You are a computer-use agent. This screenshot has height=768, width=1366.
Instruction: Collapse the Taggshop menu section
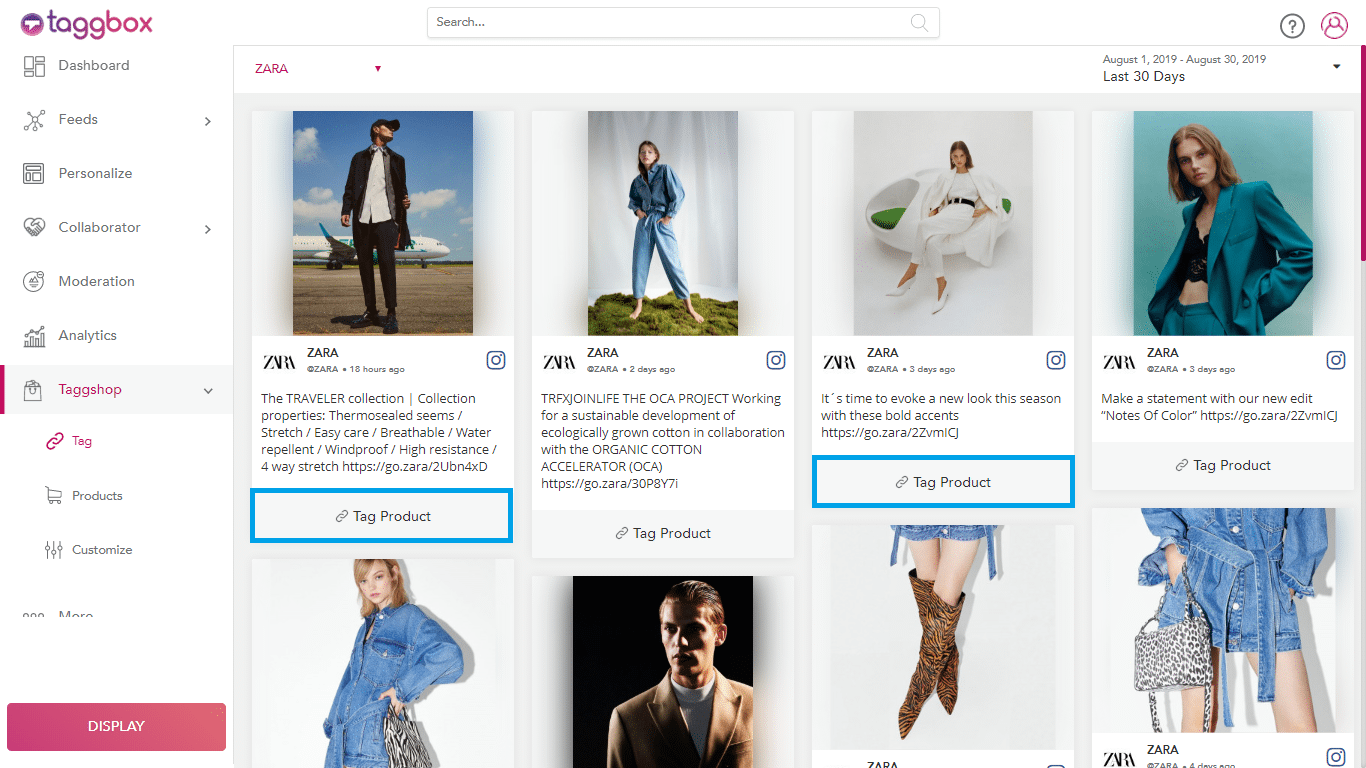click(x=208, y=391)
